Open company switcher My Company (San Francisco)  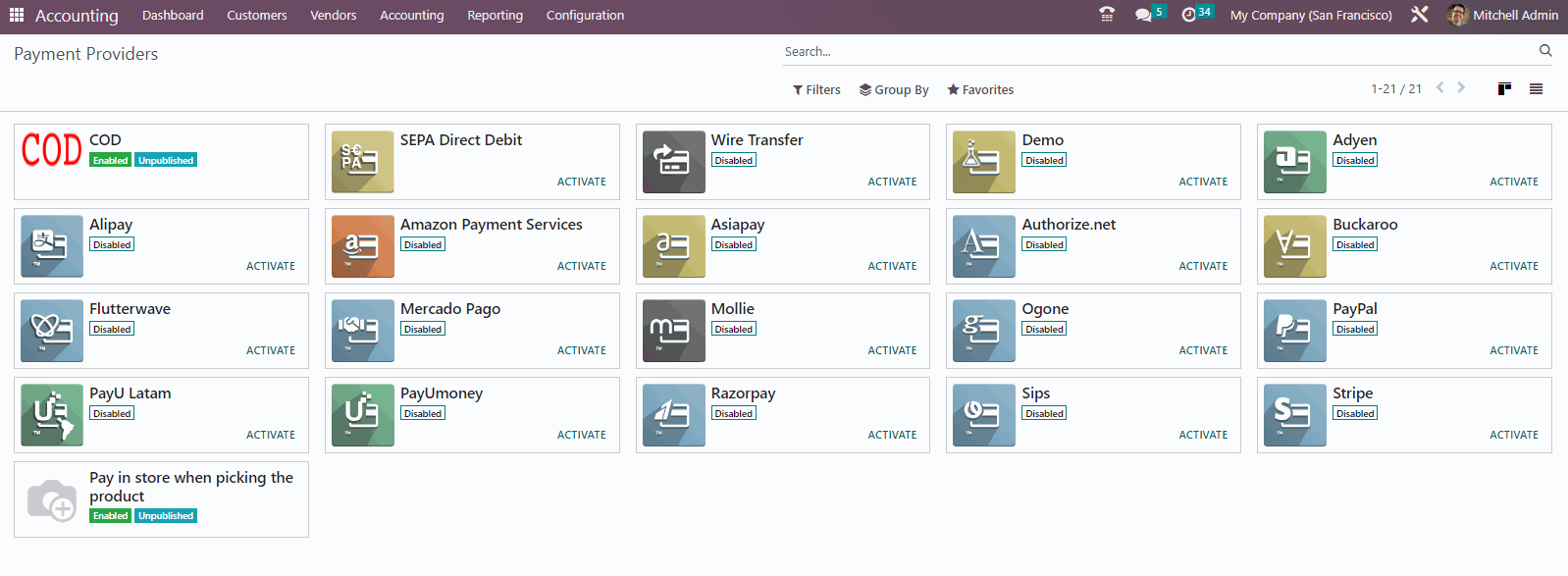point(1311,15)
